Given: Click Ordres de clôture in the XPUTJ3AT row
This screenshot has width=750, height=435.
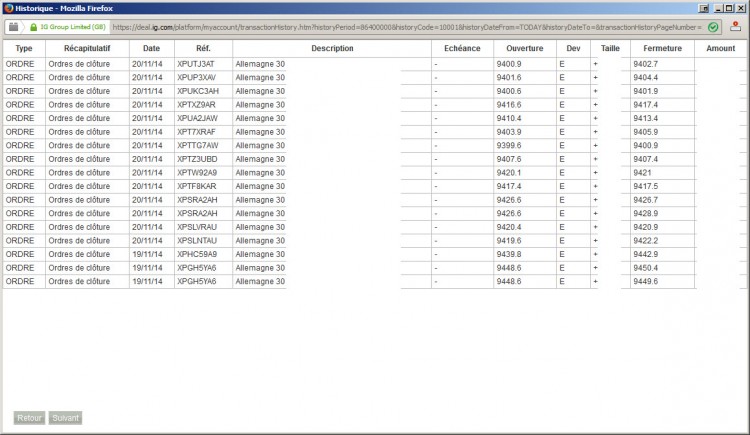Looking at the screenshot, I should tap(79, 64).
